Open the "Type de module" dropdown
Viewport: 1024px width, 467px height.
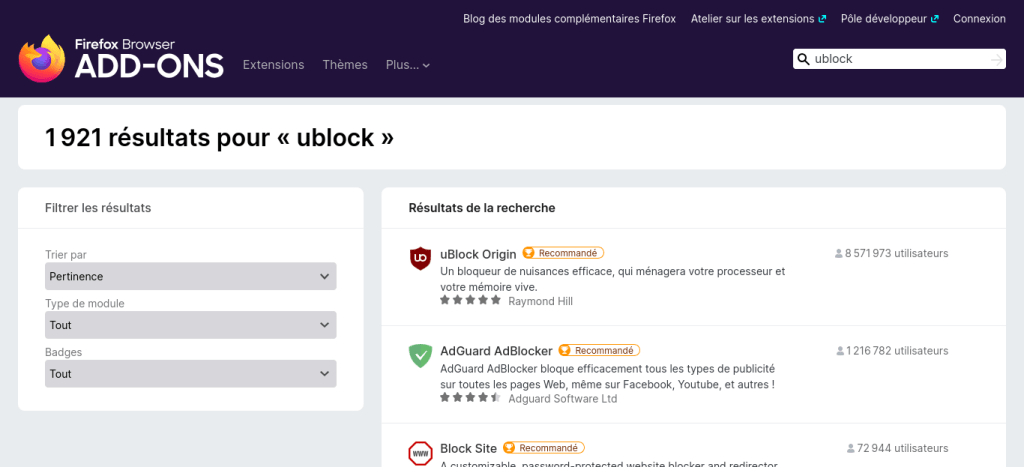(x=191, y=325)
